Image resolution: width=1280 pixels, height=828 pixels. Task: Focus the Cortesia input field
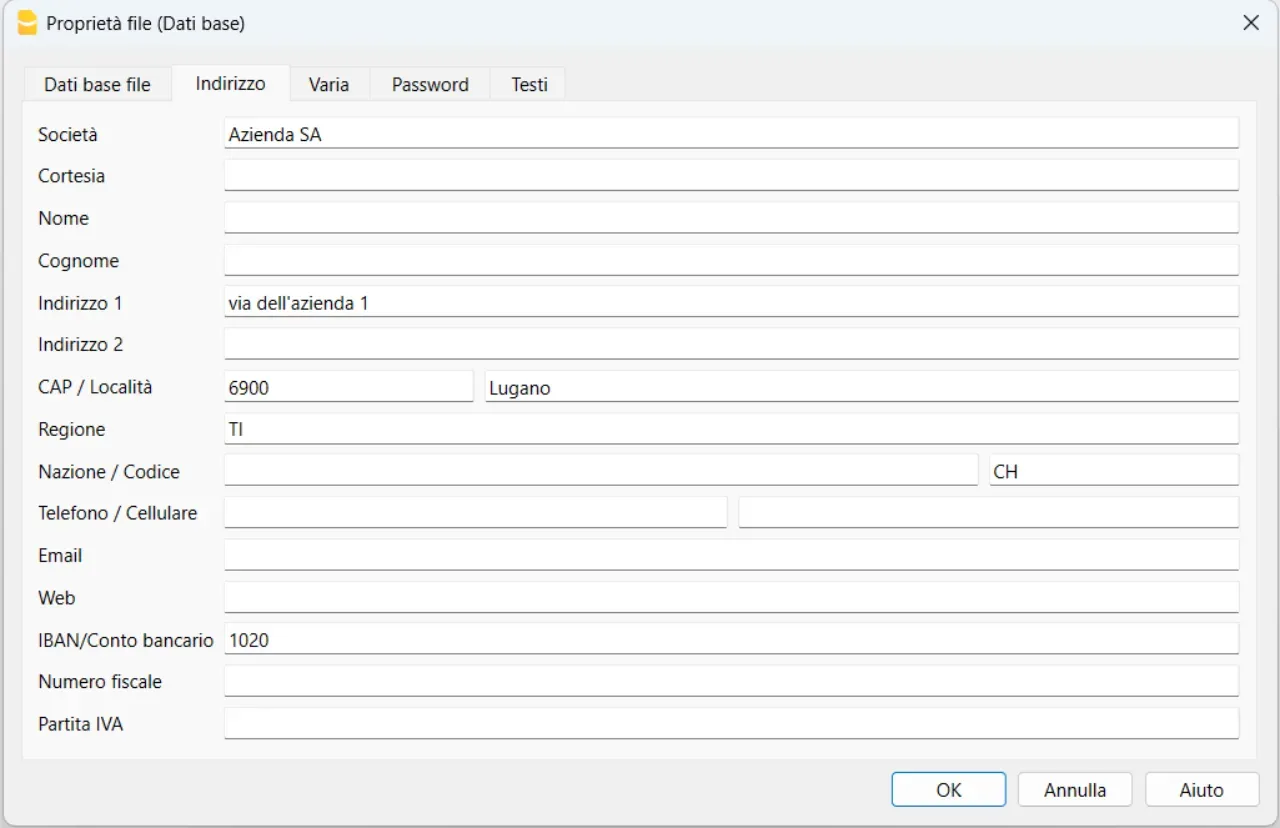coord(731,176)
